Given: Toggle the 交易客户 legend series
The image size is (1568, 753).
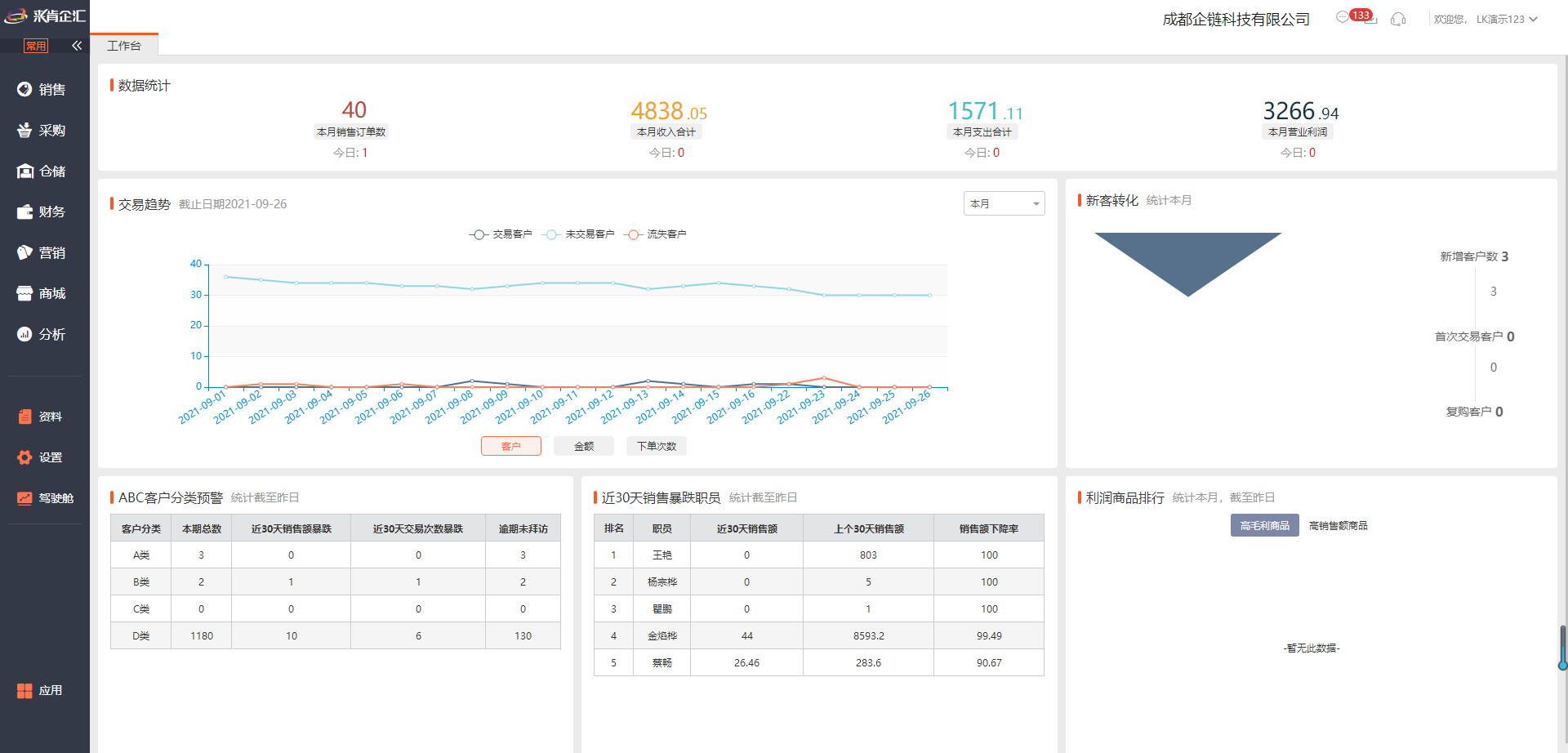Looking at the screenshot, I should click(x=501, y=234).
